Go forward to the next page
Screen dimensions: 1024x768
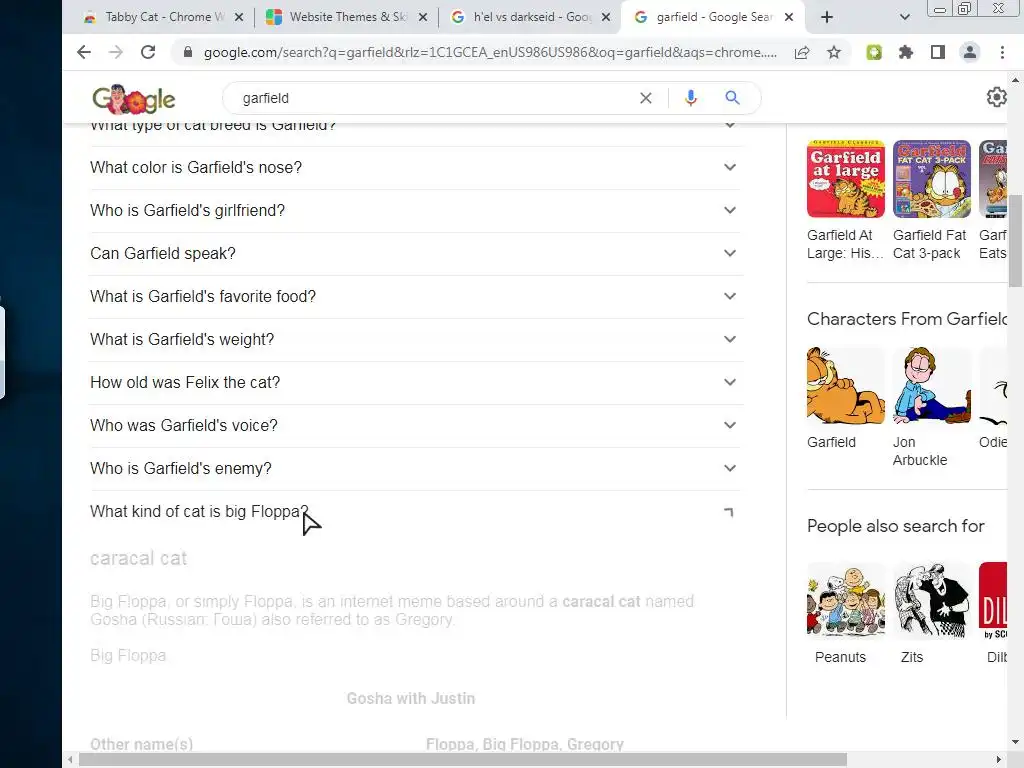(116, 52)
